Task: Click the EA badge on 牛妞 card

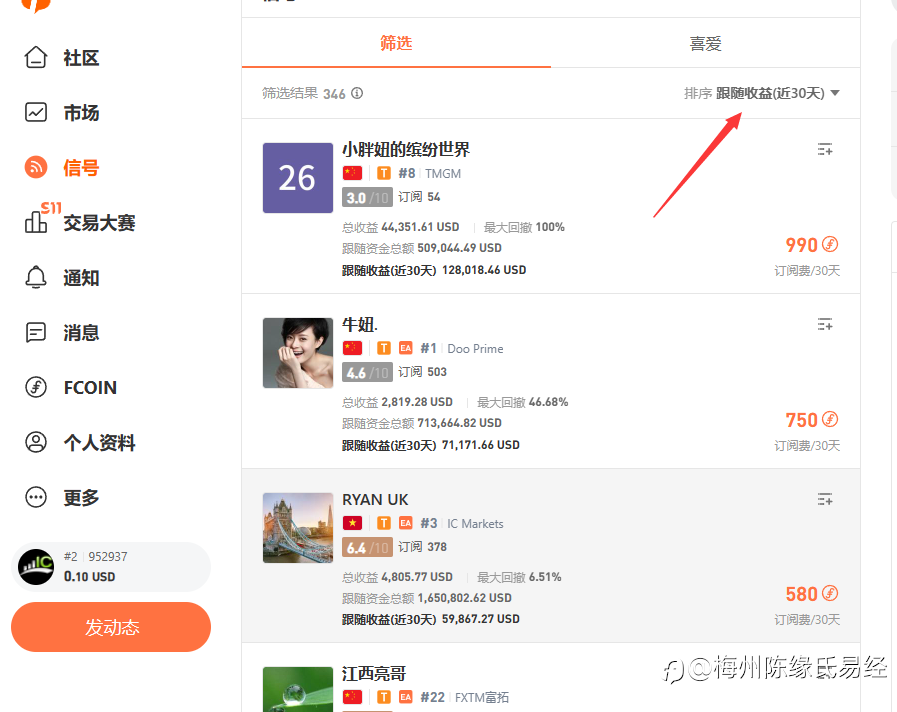Action: pyautogui.click(x=406, y=348)
